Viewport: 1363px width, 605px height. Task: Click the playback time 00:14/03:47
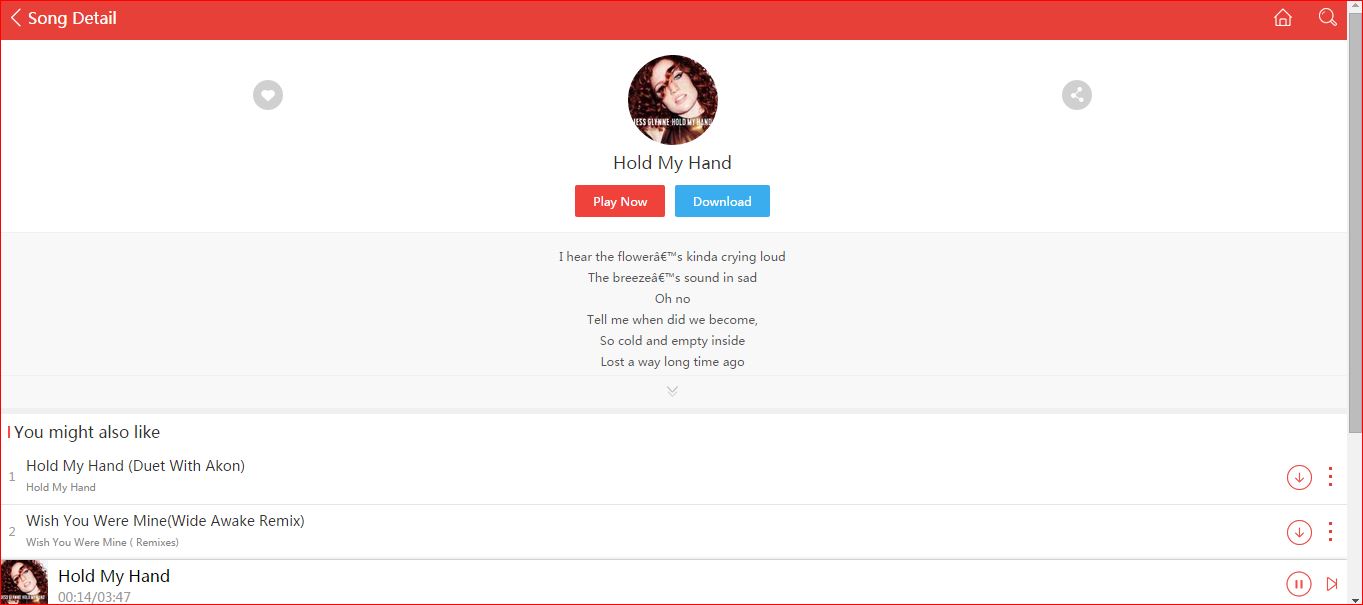94,597
